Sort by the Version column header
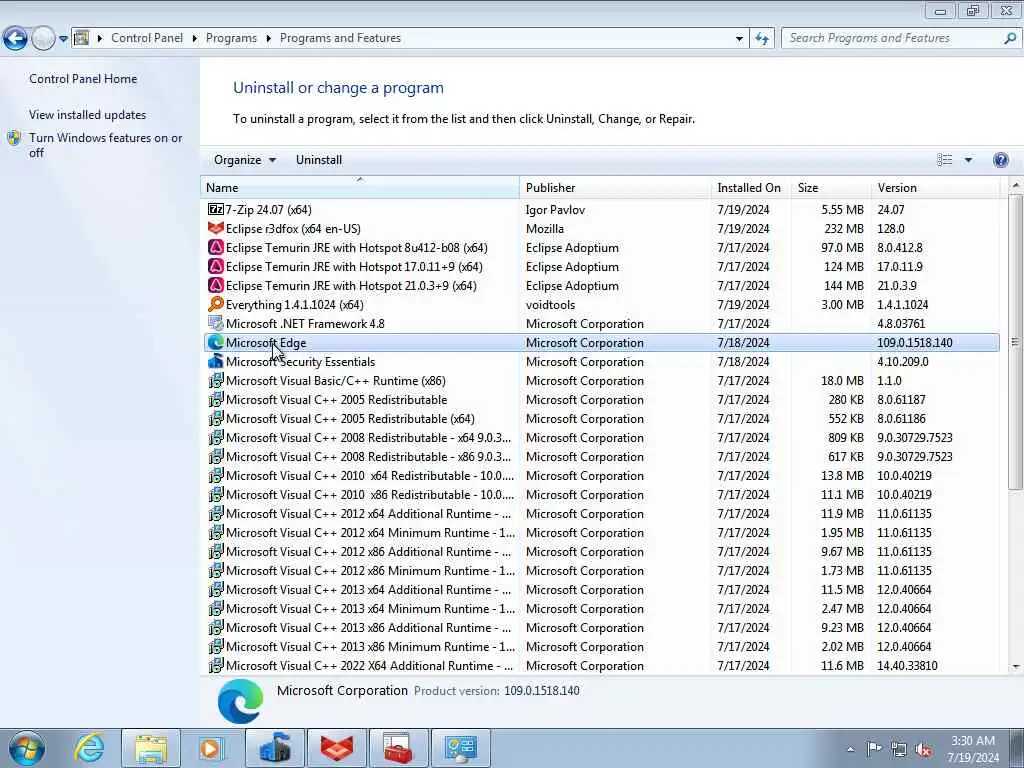Screen dimensions: 1024x768 935,187
